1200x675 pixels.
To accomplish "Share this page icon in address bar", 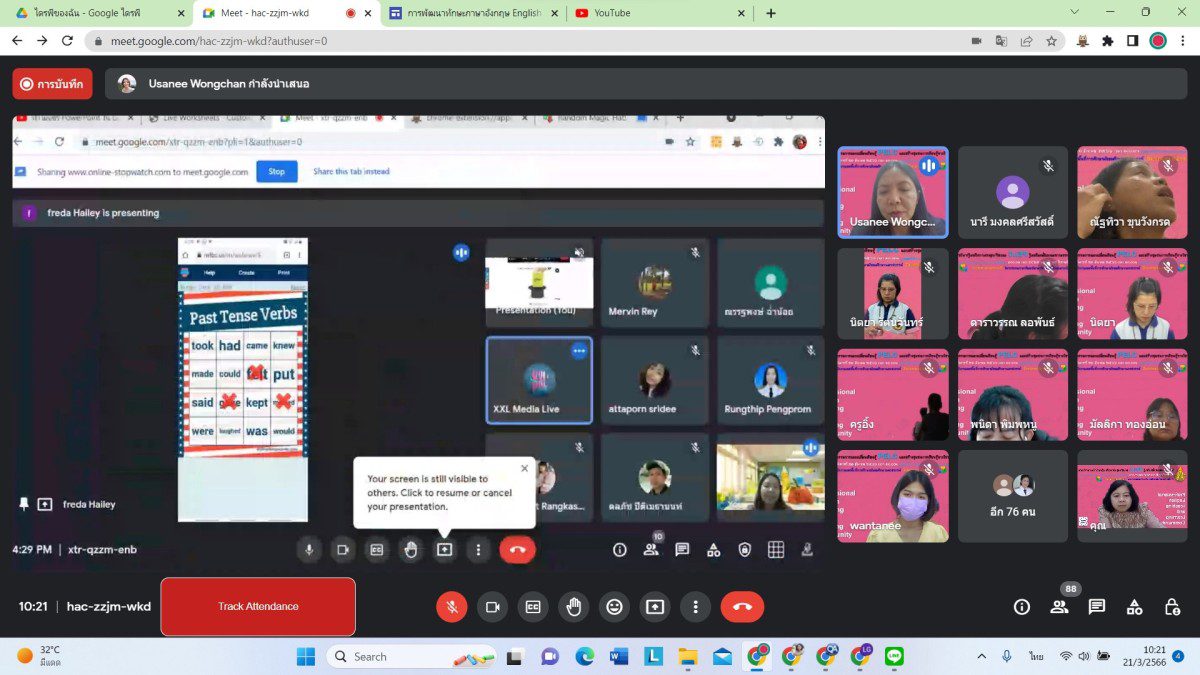I will [x=1026, y=41].
